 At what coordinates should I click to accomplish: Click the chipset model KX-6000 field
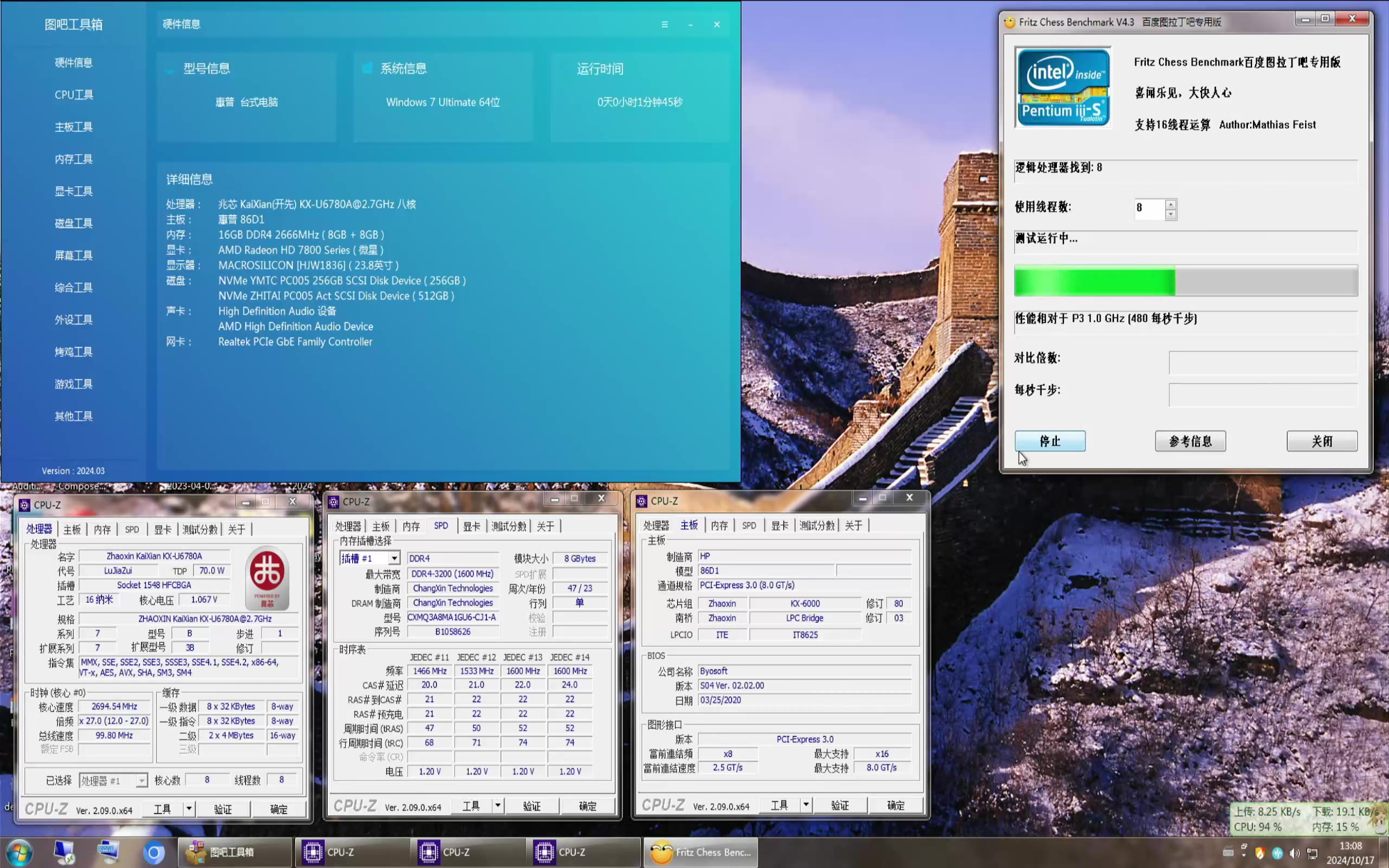(805, 603)
